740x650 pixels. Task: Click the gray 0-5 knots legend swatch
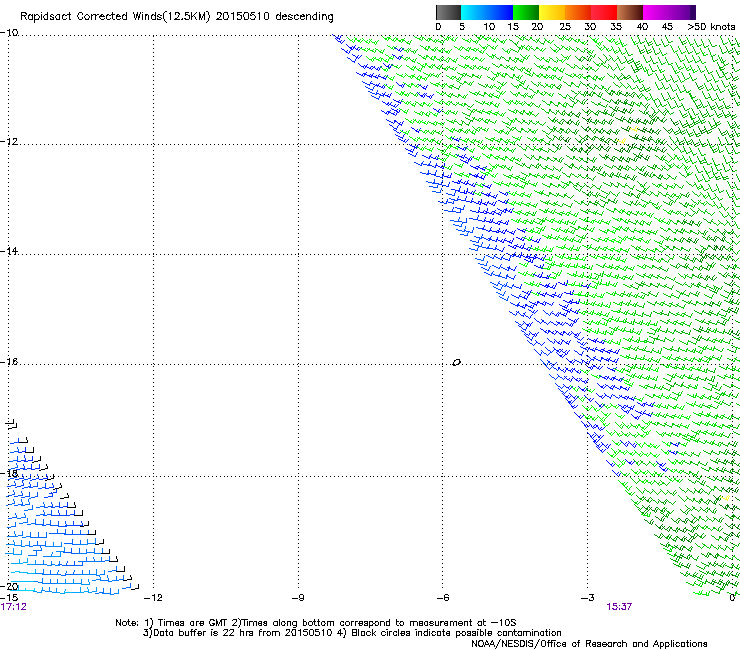tap(448, 12)
